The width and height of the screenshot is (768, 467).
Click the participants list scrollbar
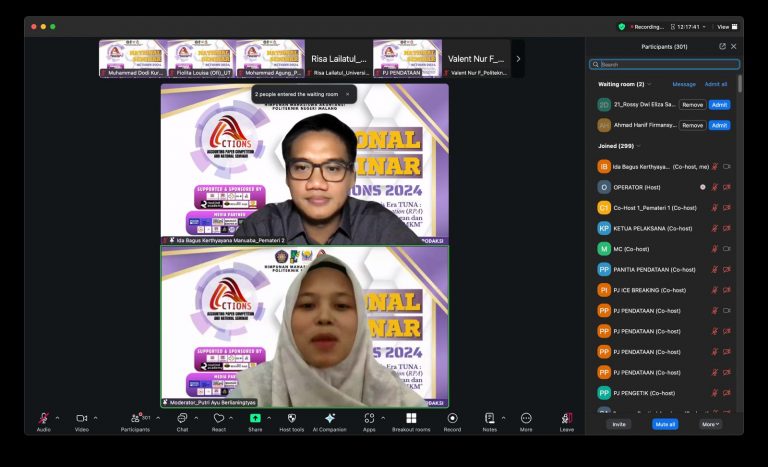click(x=740, y=83)
